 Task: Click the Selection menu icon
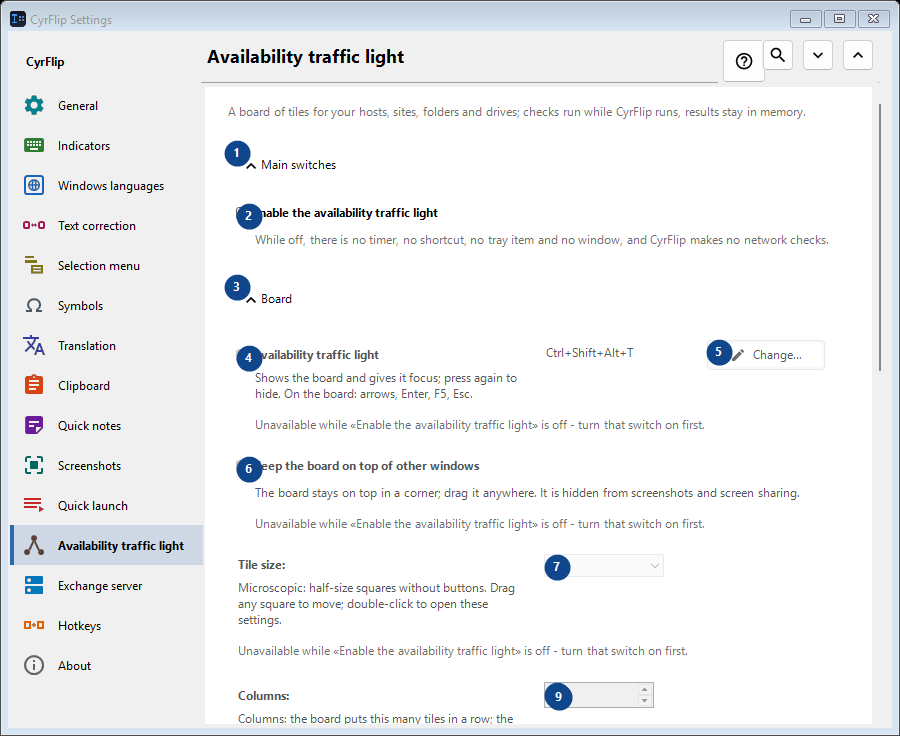point(34,265)
